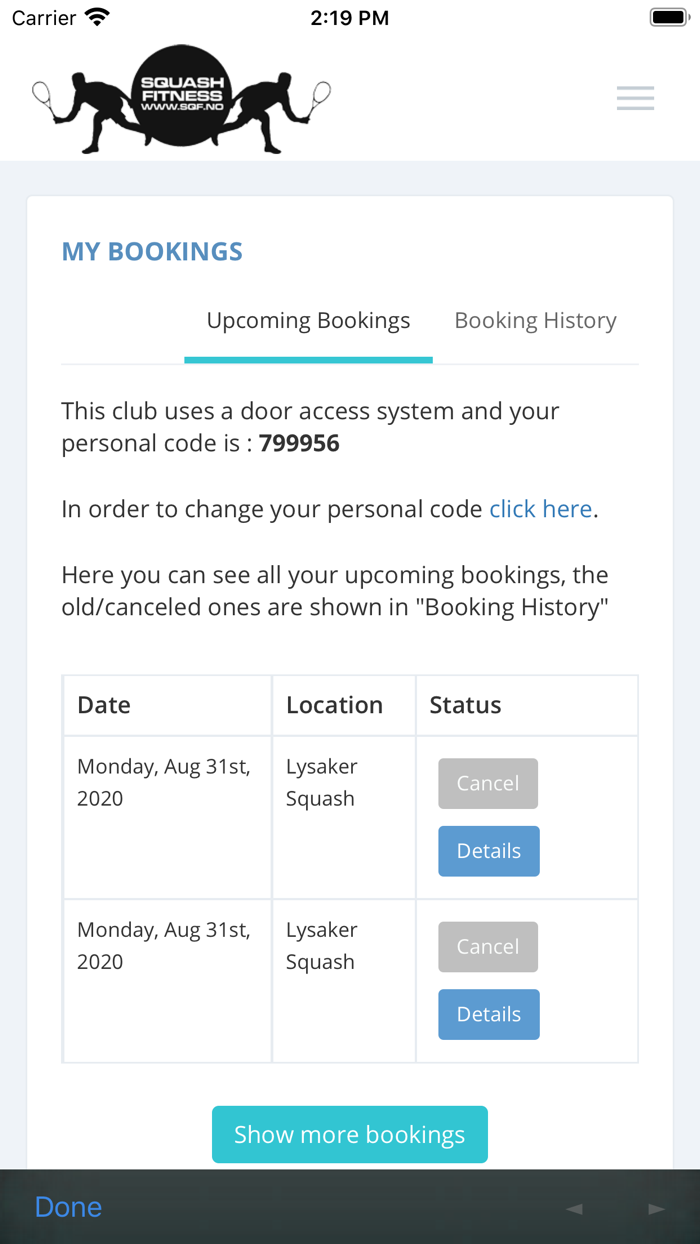
Task: Tap the Location column header
Action: point(334,705)
